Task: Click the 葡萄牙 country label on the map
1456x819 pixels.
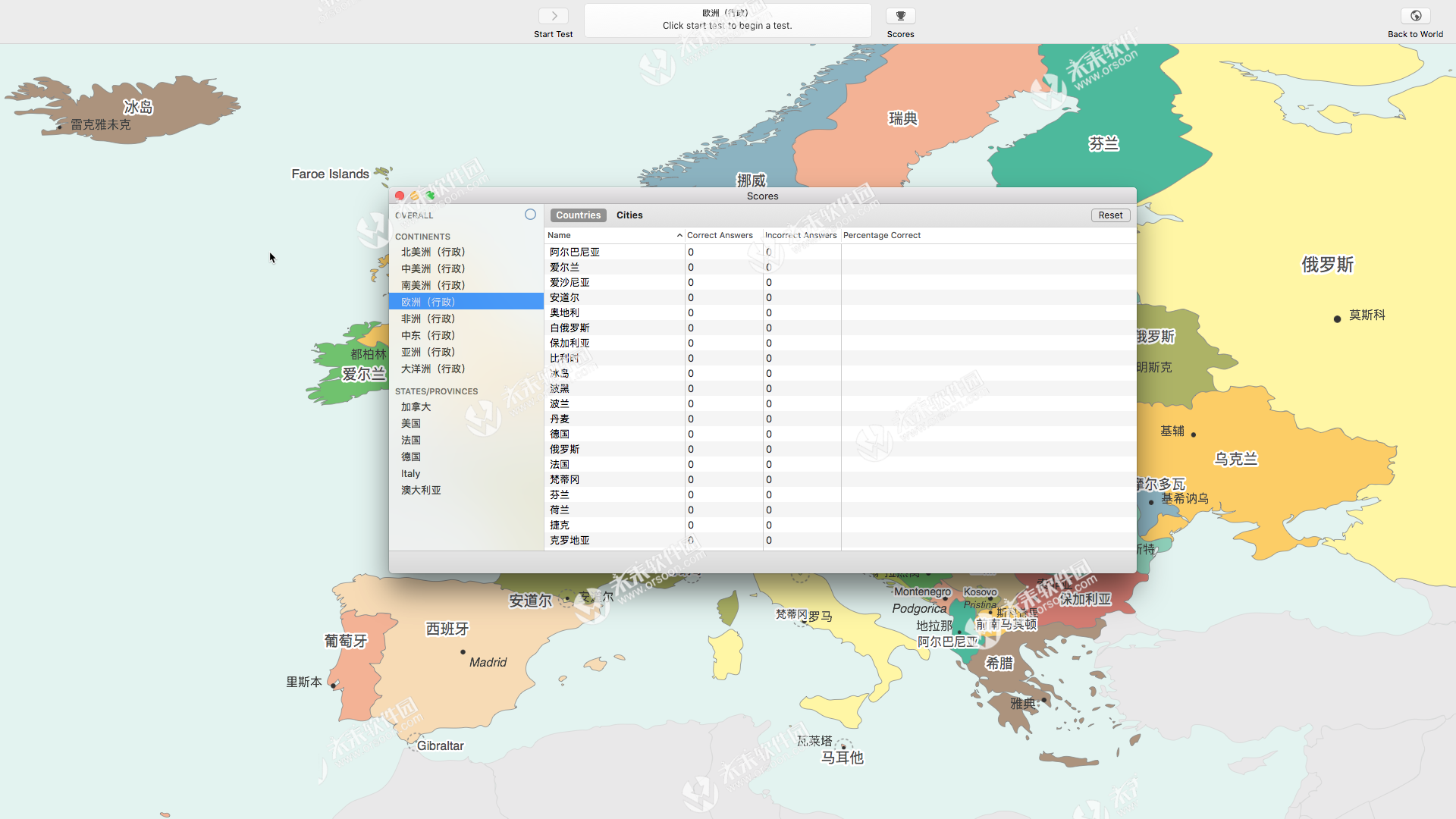Action: pos(346,641)
